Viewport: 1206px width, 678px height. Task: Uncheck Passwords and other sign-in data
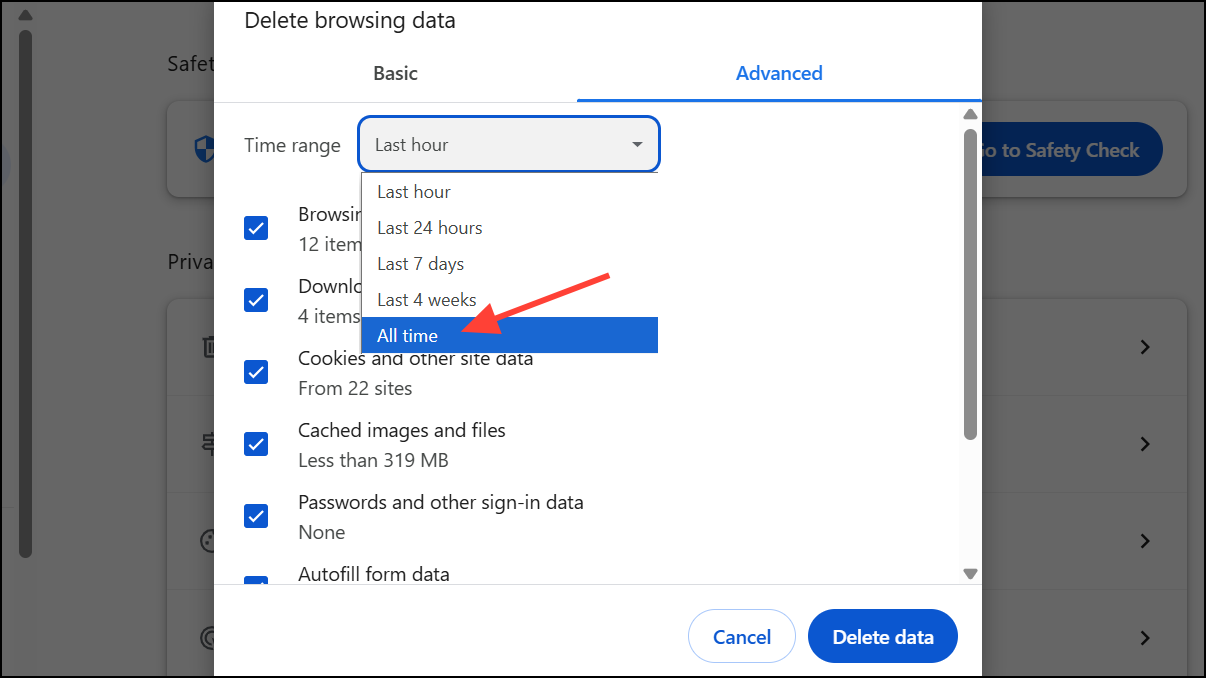pos(256,516)
